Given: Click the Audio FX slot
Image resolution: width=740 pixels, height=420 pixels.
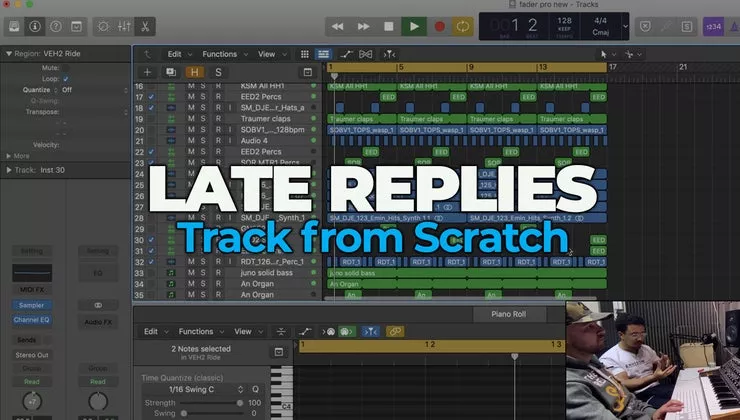Looking at the screenshot, I should 98,322.
